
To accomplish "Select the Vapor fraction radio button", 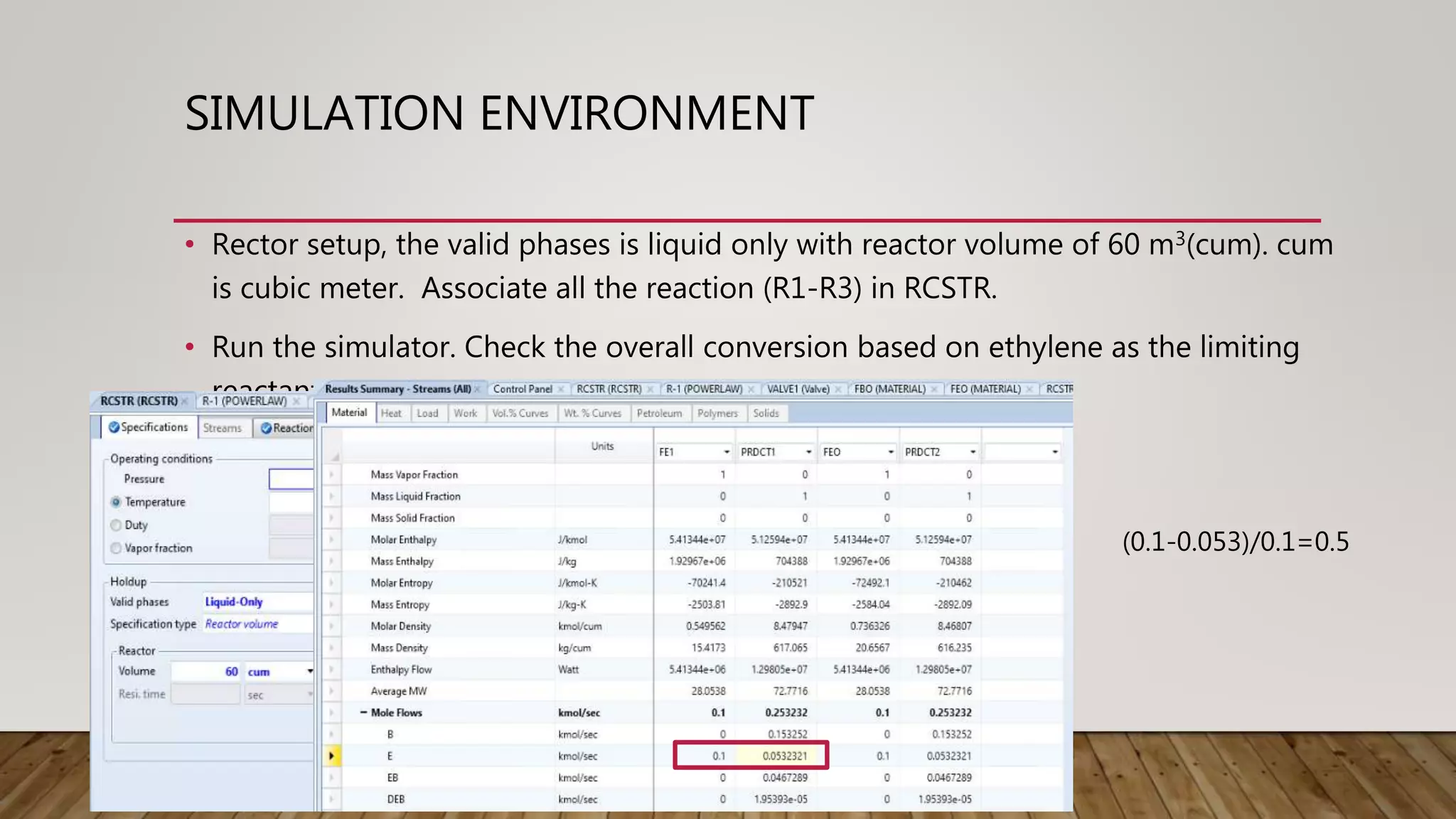I will pos(116,548).
